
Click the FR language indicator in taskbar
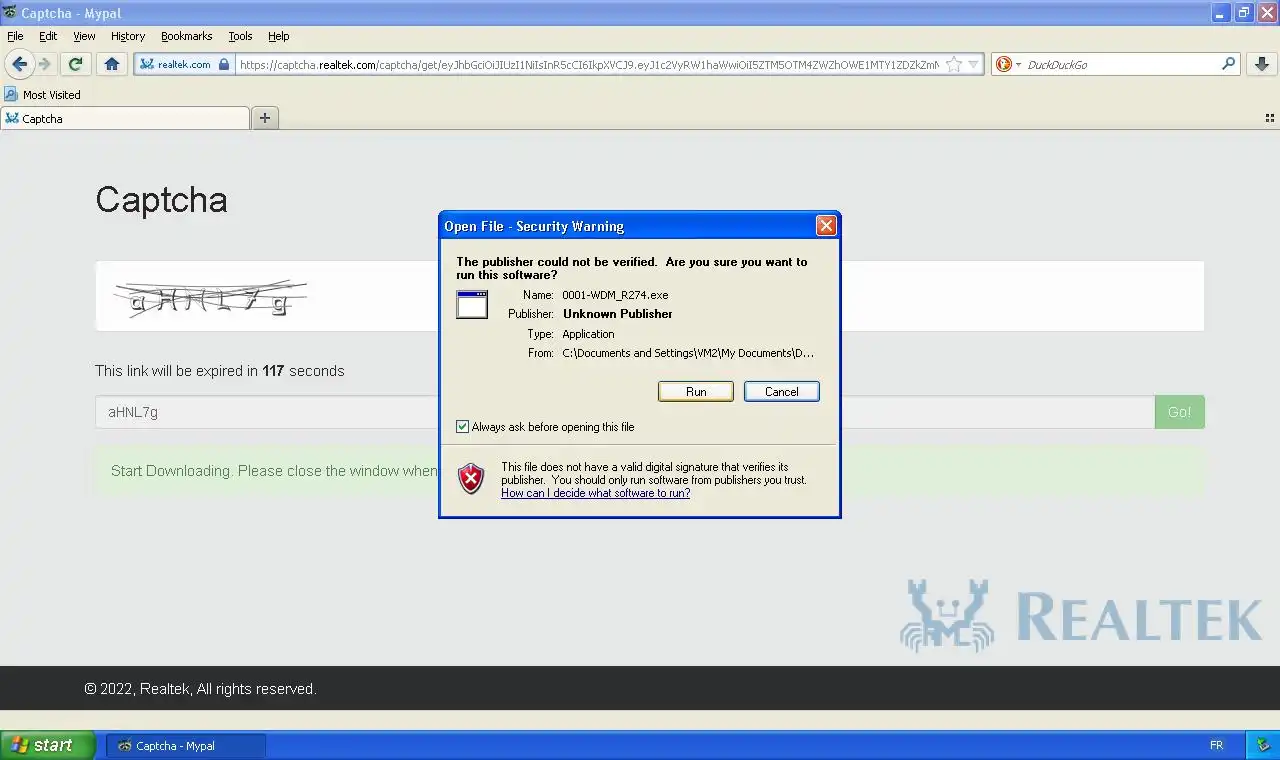point(1217,745)
